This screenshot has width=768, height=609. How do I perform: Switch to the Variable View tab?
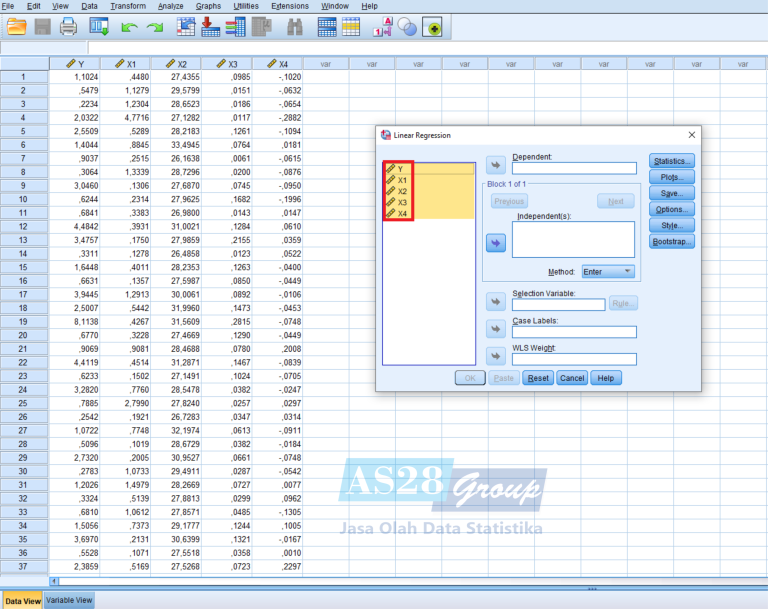tap(69, 600)
